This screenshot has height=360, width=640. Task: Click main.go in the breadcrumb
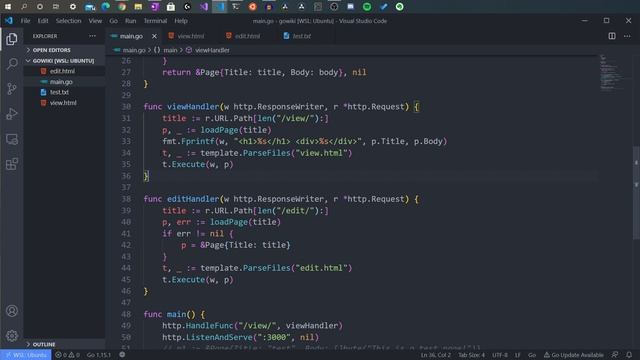point(134,50)
